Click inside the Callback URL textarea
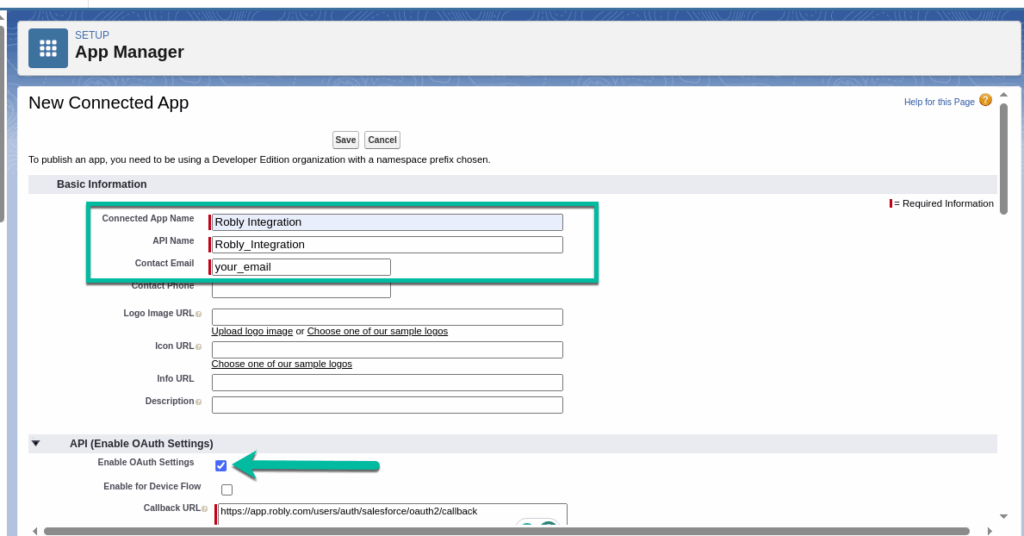This screenshot has width=1024, height=536. coord(392,514)
